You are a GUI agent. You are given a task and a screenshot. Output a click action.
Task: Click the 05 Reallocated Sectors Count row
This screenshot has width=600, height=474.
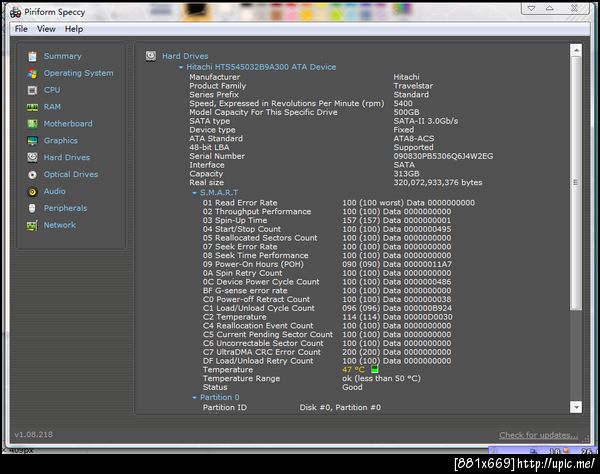coord(327,238)
